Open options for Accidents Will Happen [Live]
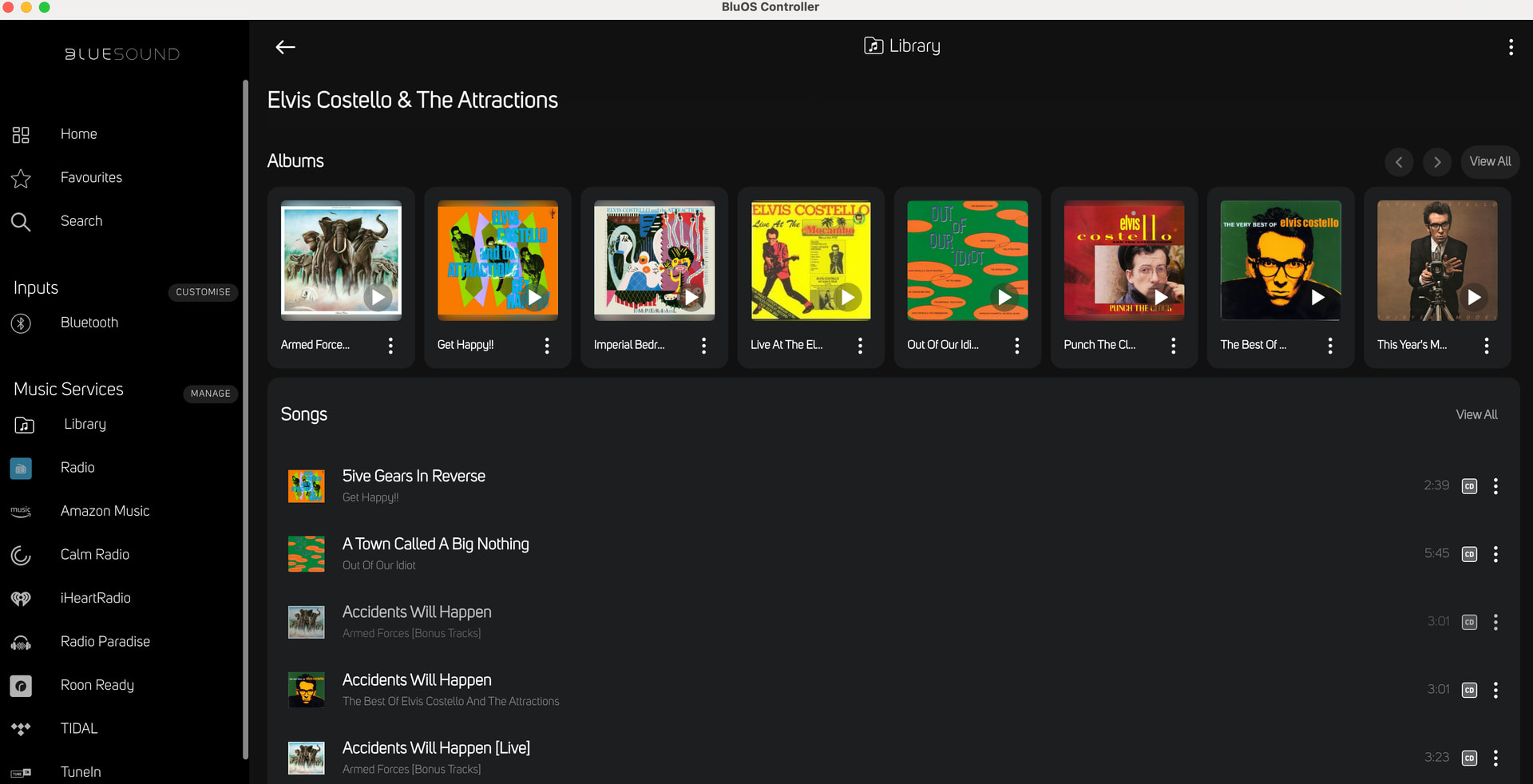This screenshot has height=784, width=1533. (x=1495, y=758)
